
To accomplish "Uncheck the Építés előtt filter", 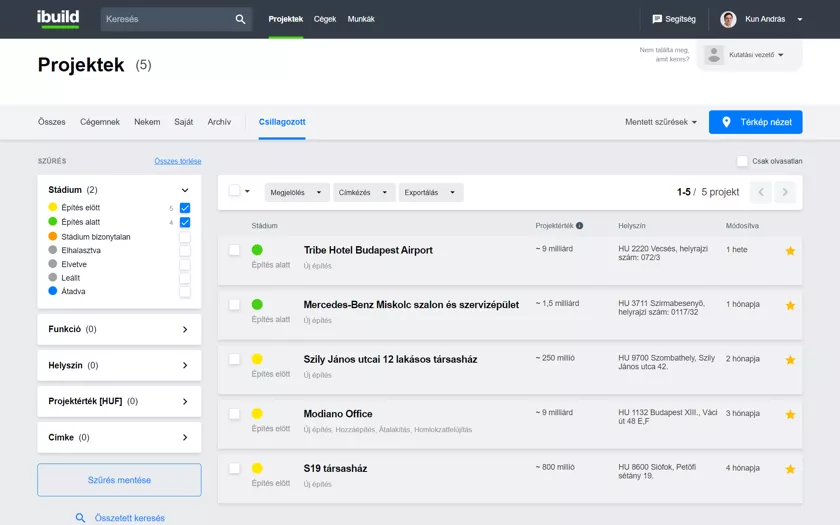I will [185, 208].
